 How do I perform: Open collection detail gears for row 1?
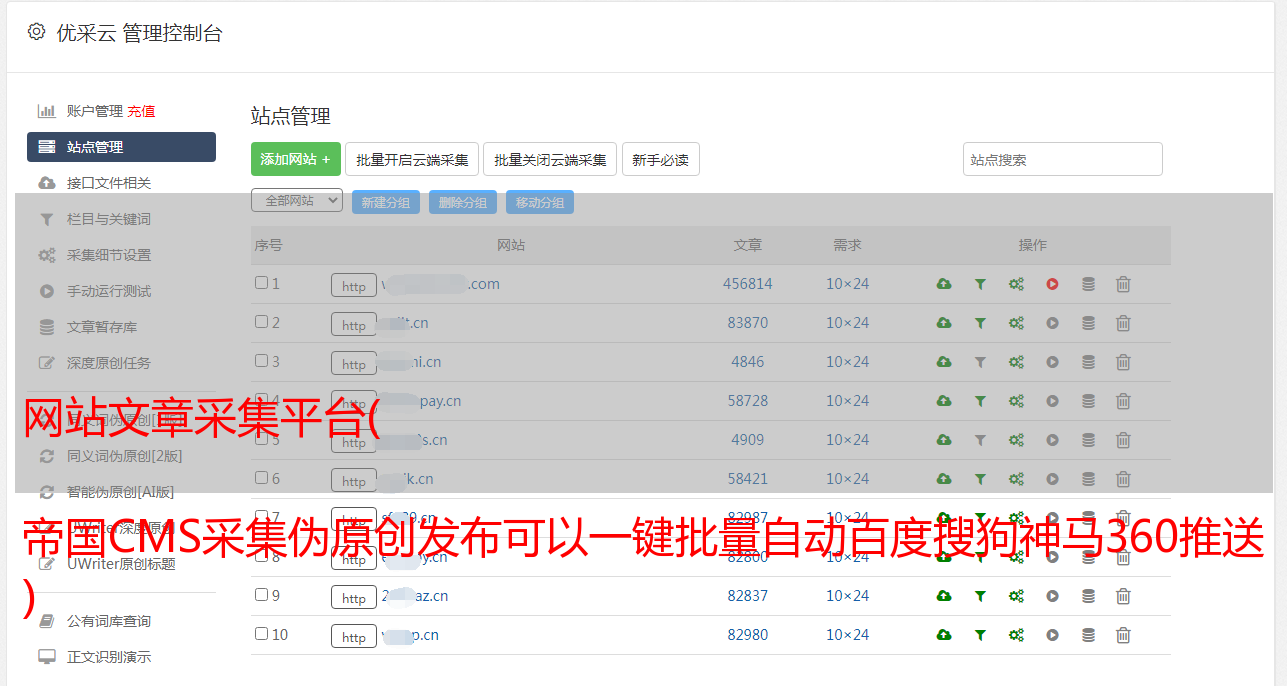pyautogui.click(x=1016, y=284)
